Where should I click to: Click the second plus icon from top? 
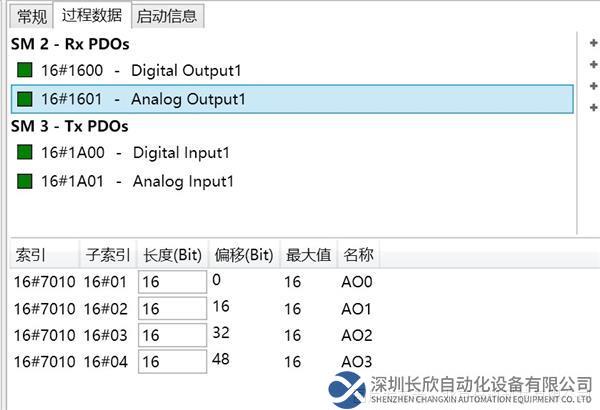[594, 64]
